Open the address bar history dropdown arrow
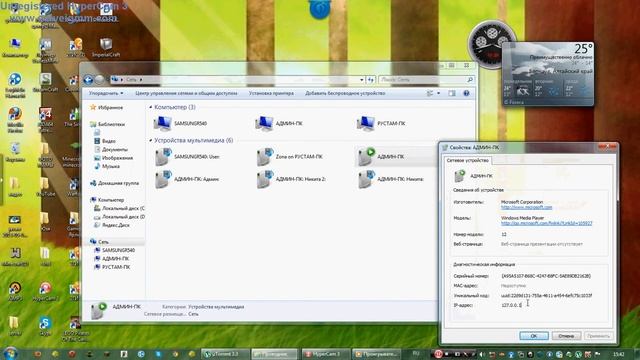The width and height of the screenshot is (640, 360). tap(362, 80)
